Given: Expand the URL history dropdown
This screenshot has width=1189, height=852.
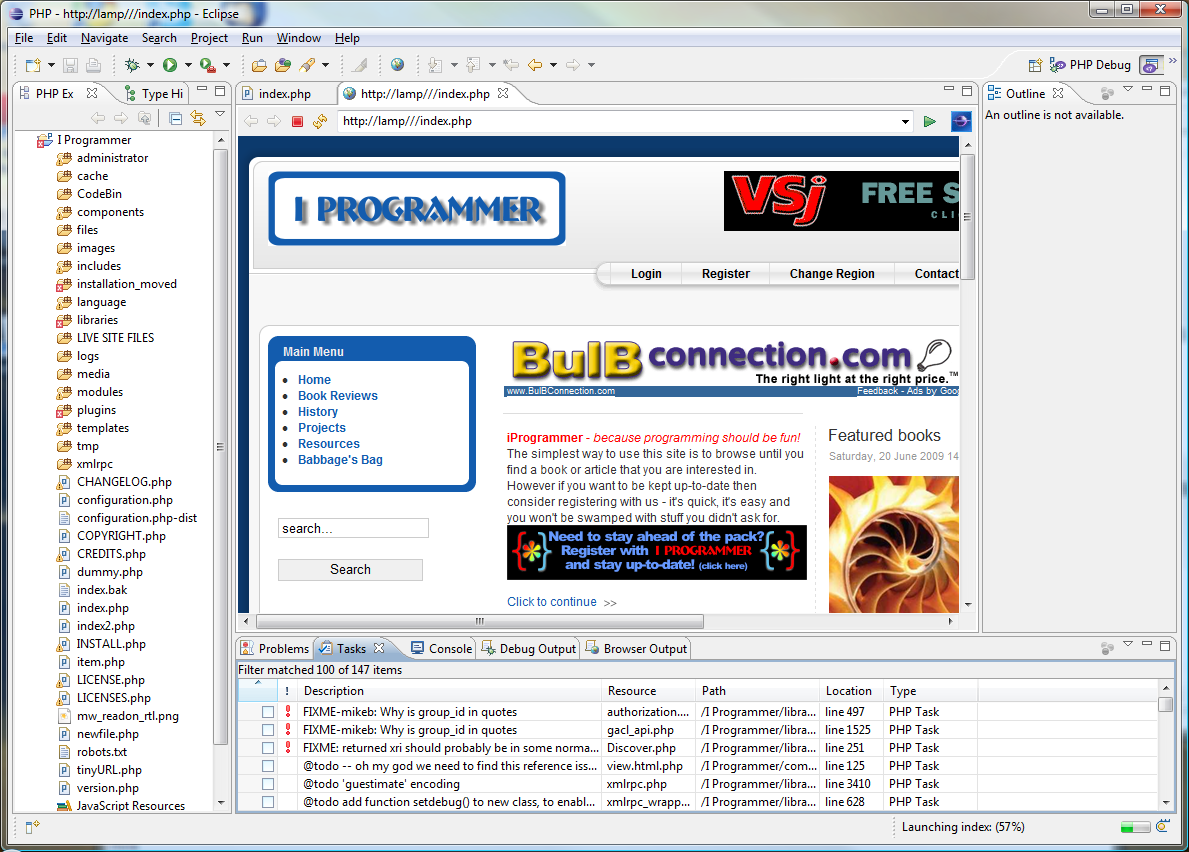Looking at the screenshot, I should [x=905, y=121].
